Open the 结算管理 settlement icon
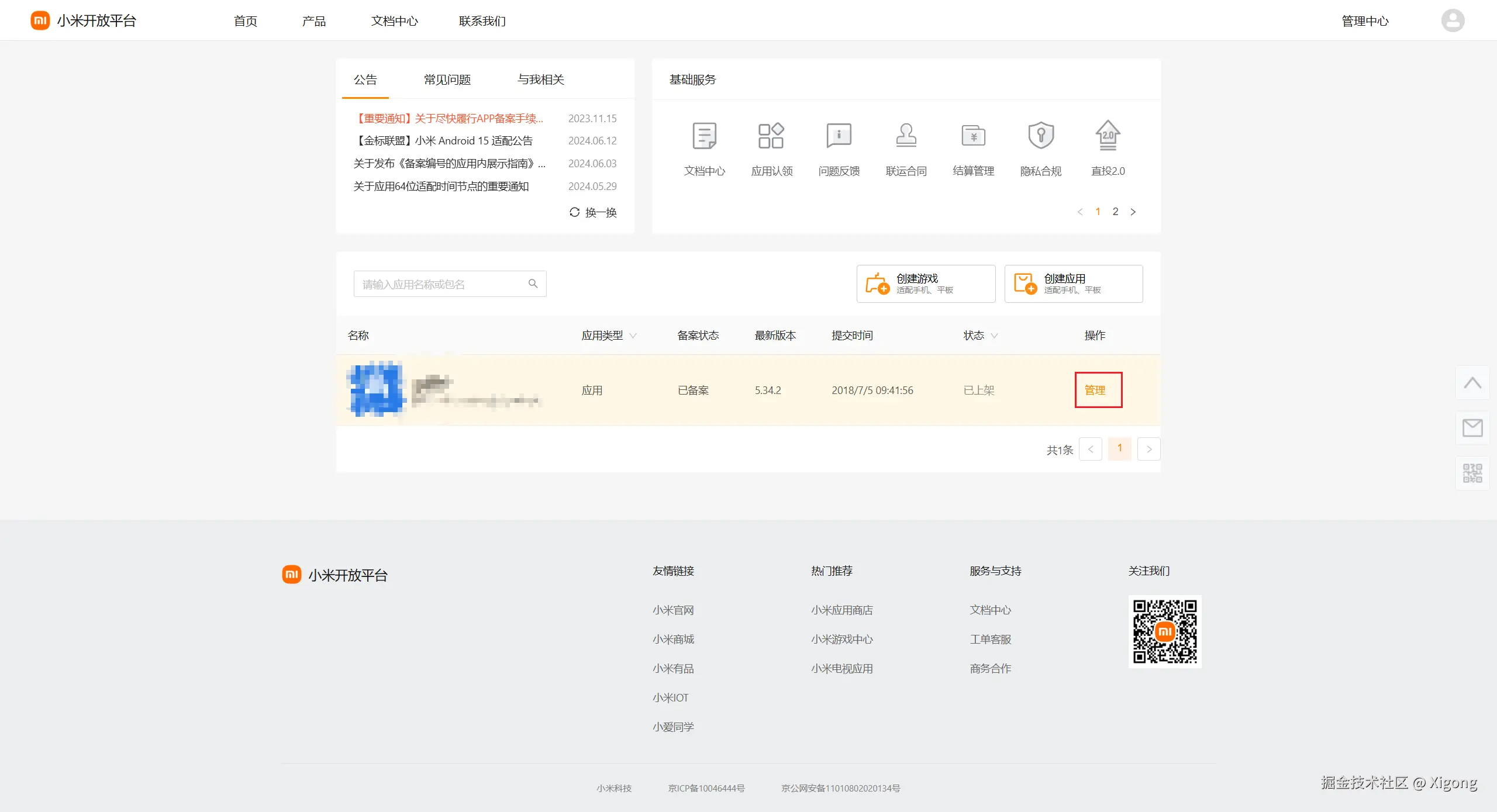 coord(973,136)
